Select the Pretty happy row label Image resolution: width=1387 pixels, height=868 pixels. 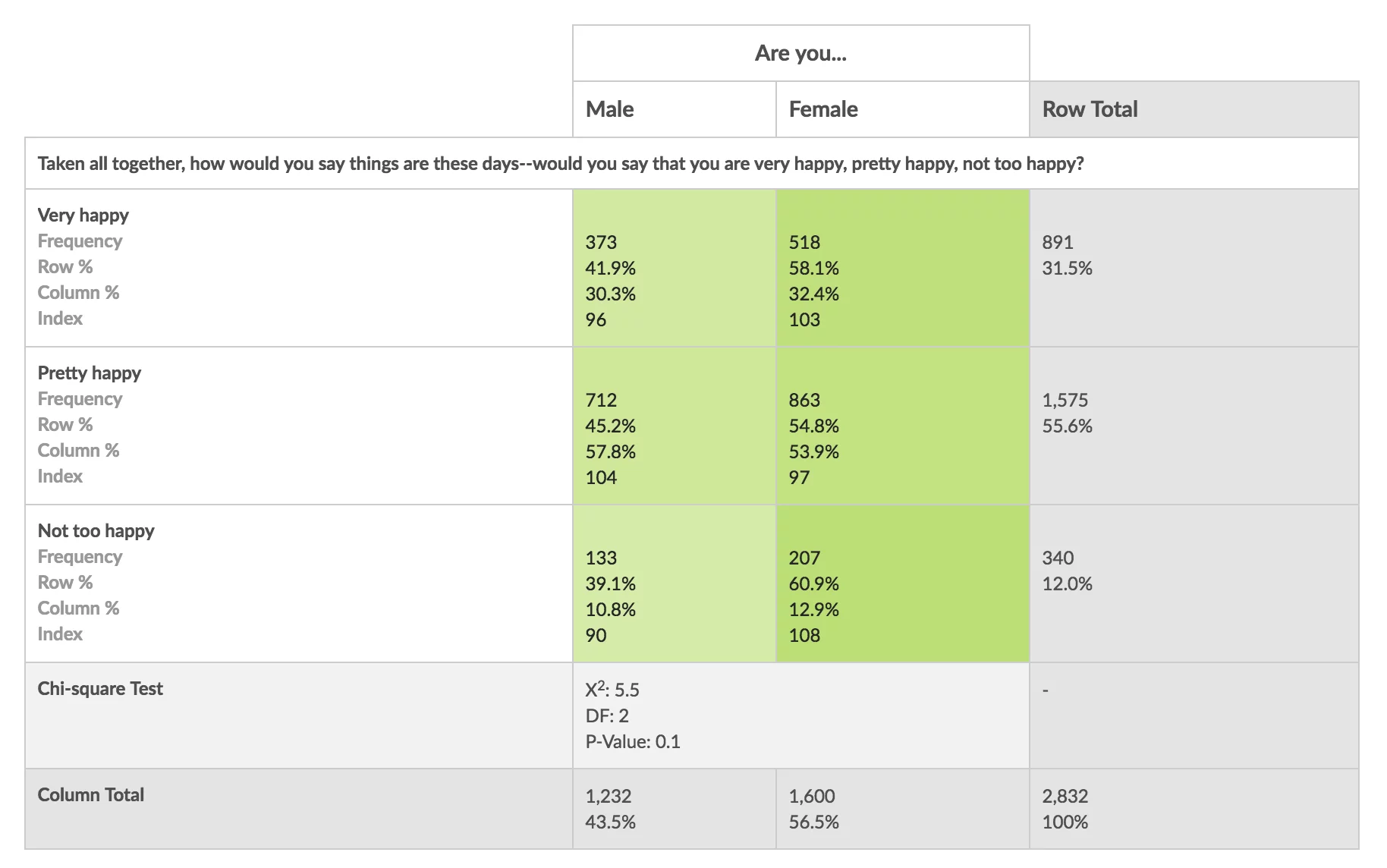(x=90, y=373)
